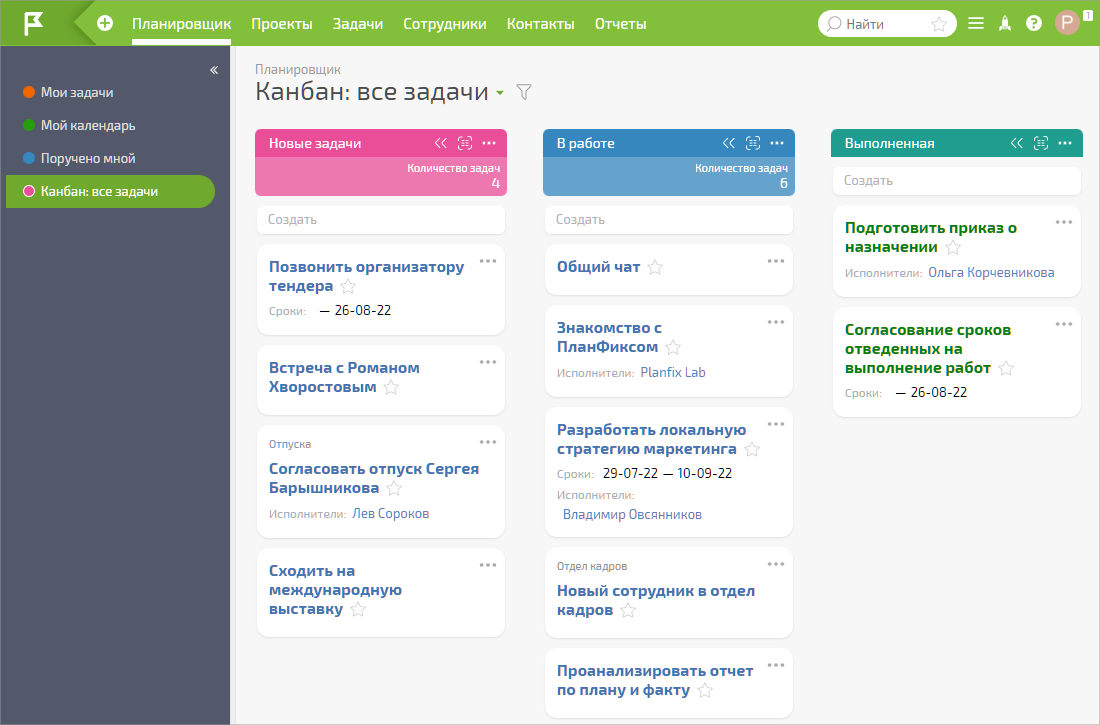Open the Отчеты menu
The image size is (1100, 725).
pyautogui.click(x=620, y=24)
